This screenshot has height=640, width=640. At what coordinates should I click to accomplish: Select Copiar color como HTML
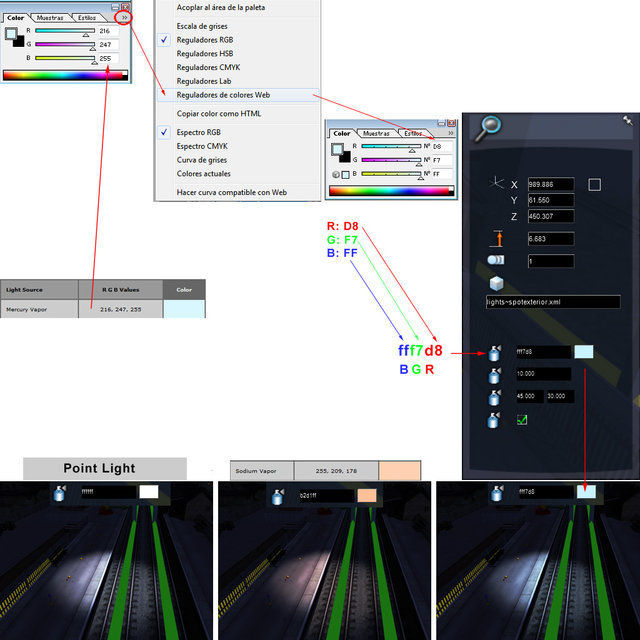(219, 114)
